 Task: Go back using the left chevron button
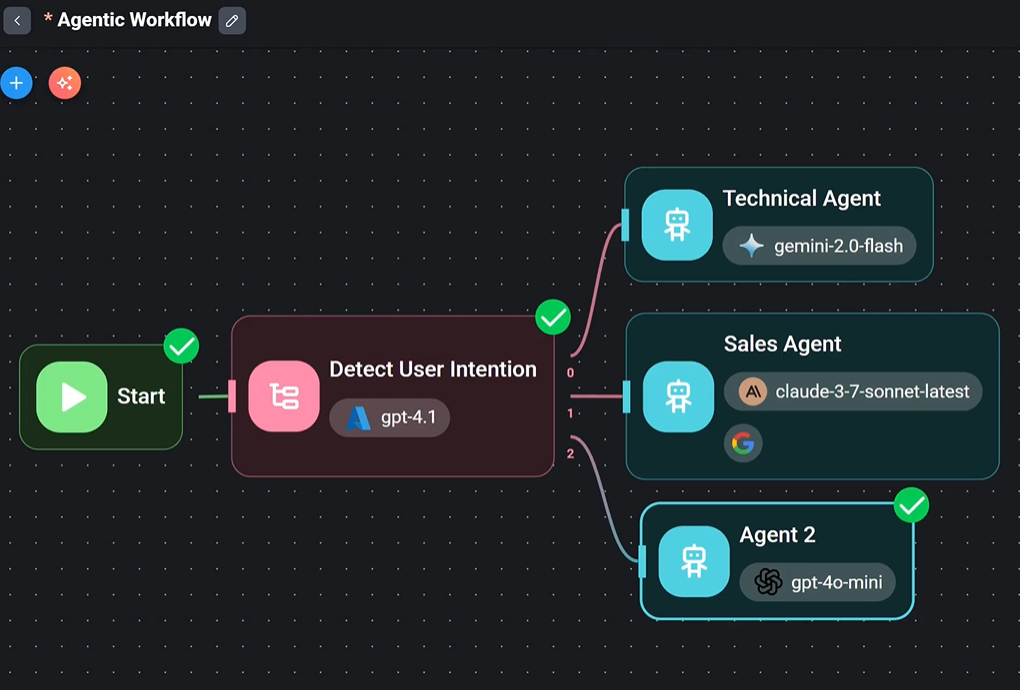pos(17,21)
